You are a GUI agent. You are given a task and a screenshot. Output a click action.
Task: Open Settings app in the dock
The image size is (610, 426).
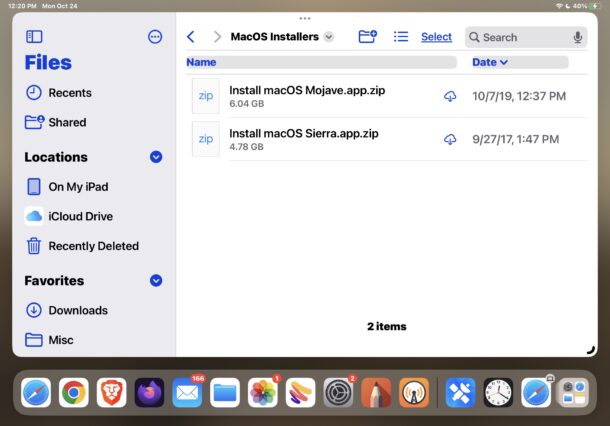click(x=338, y=393)
